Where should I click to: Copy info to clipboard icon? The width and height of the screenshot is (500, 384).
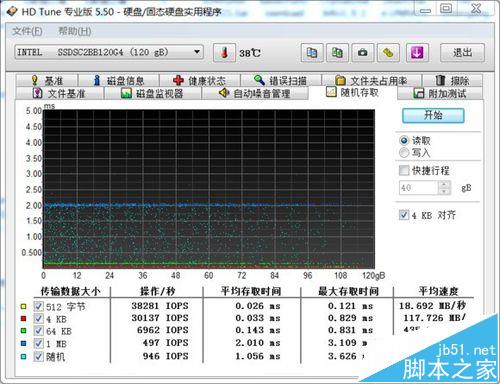[x=312, y=53]
